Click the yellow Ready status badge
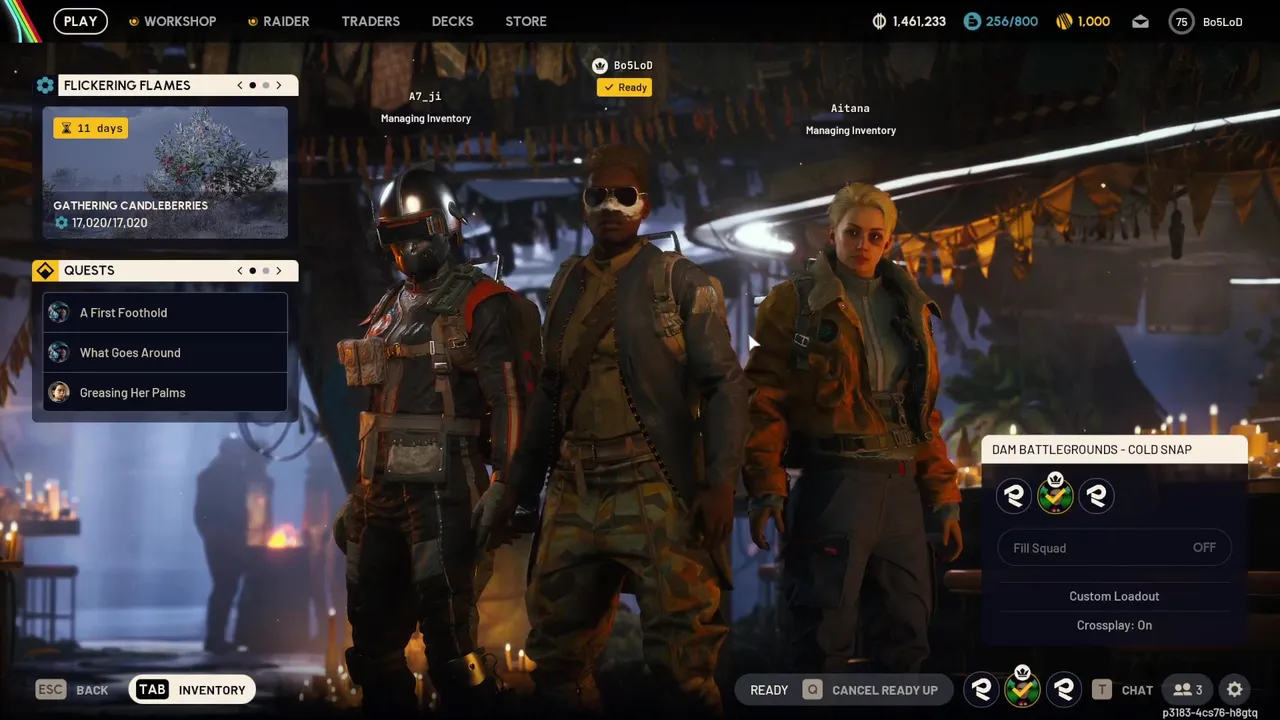Image resolution: width=1280 pixels, height=720 pixels. coord(624,87)
